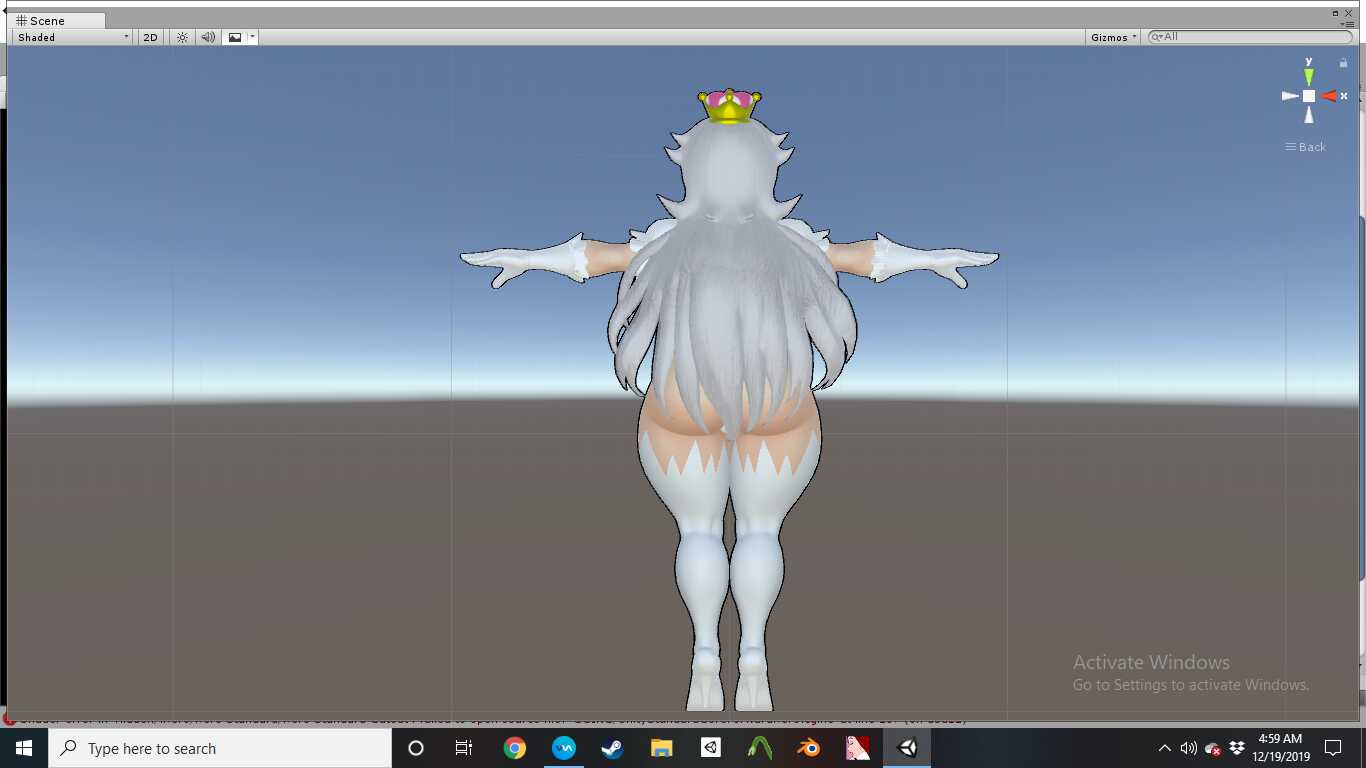The image size is (1366, 768).
Task: Expand the Gizmos dropdown menu
Action: point(1114,37)
